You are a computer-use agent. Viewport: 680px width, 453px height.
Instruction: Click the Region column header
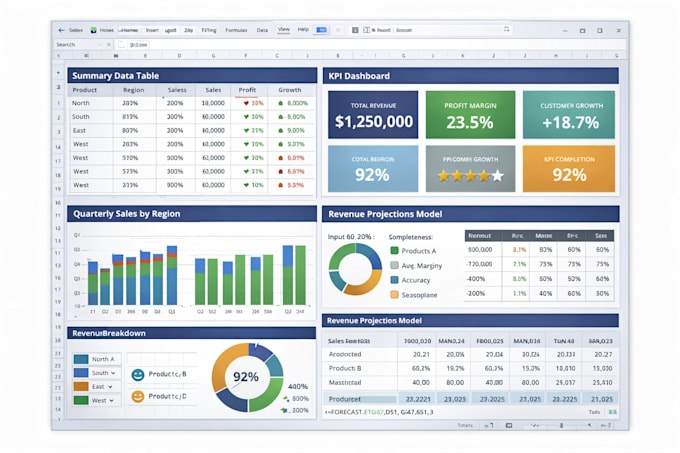click(134, 90)
